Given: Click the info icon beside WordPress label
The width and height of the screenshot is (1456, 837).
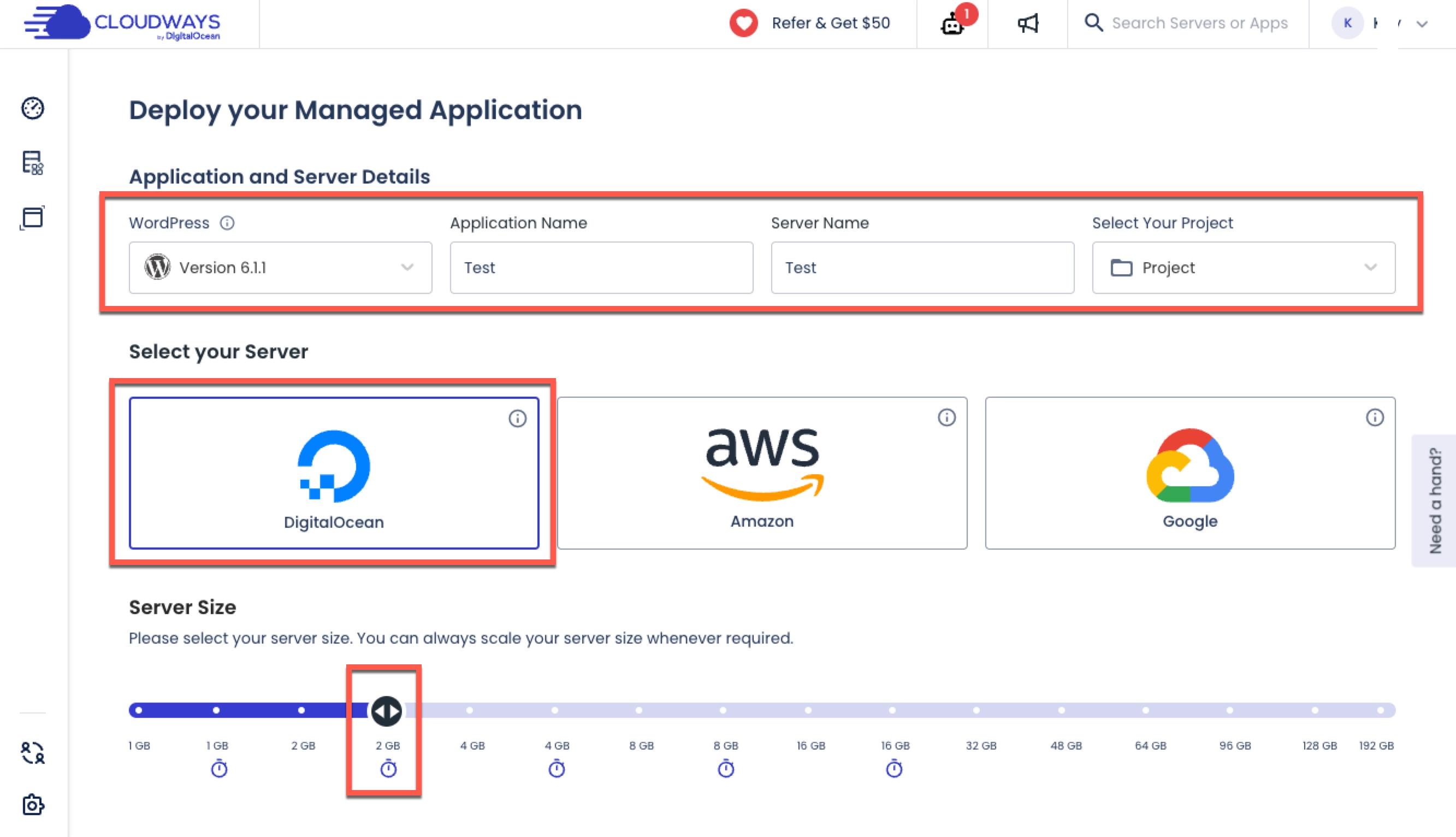Looking at the screenshot, I should 228,223.
